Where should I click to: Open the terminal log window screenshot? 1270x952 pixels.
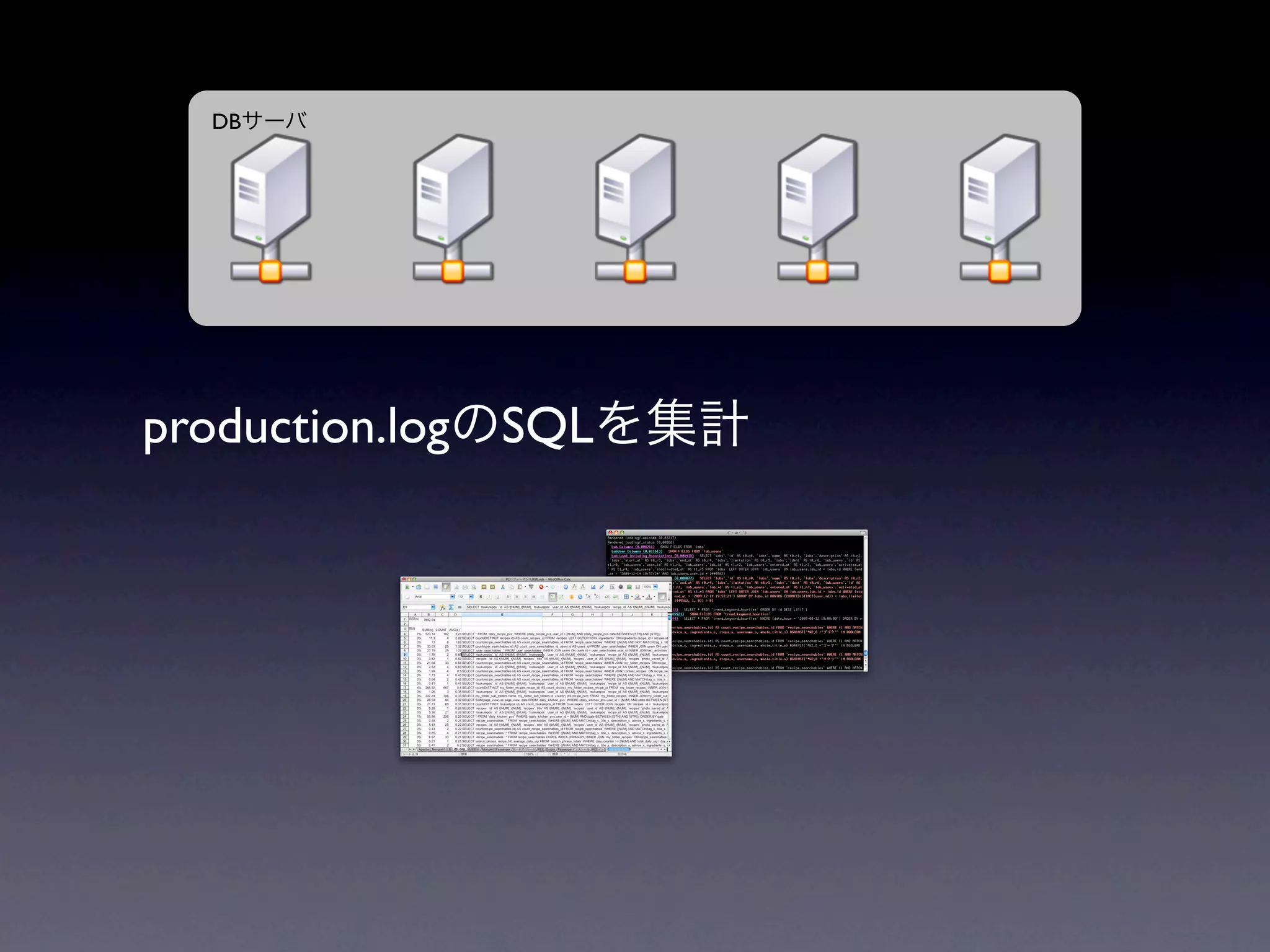click(737, 600)
